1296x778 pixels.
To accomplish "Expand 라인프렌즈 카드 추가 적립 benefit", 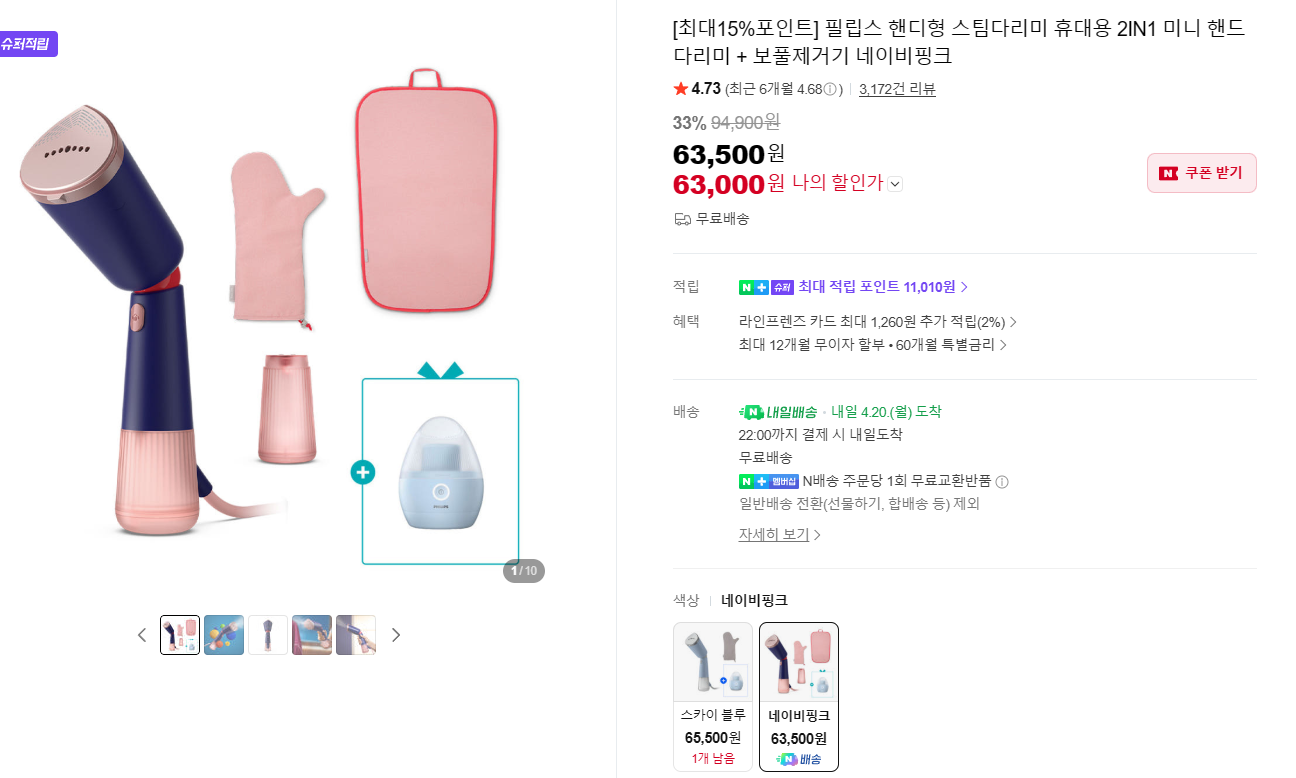I will [877, 322].
